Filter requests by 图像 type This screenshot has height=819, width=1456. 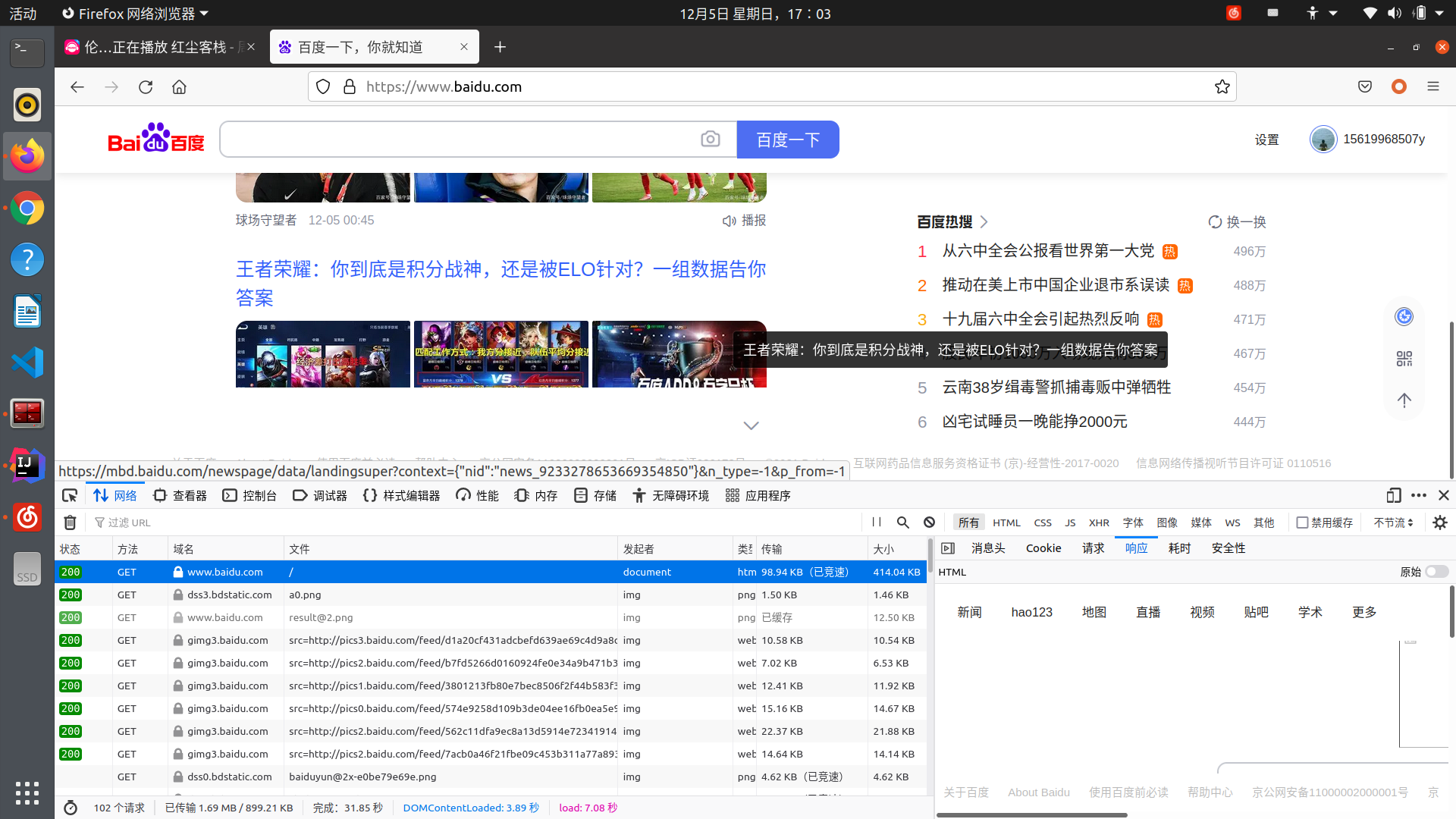tap(1167, 522)
